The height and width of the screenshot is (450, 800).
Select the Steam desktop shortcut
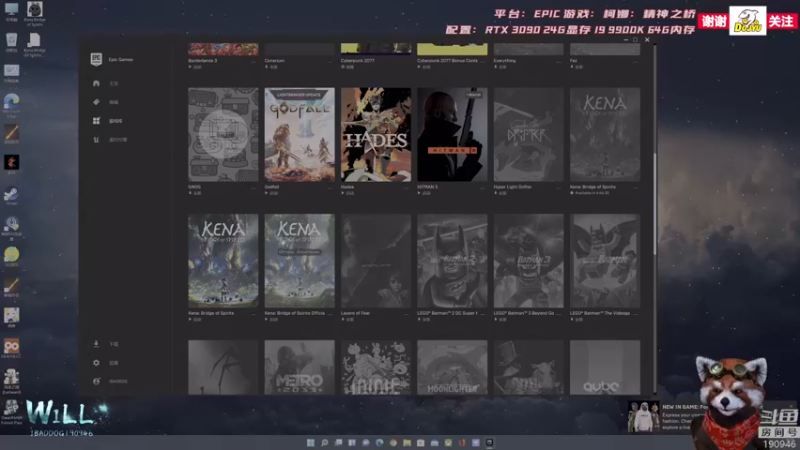11,196
